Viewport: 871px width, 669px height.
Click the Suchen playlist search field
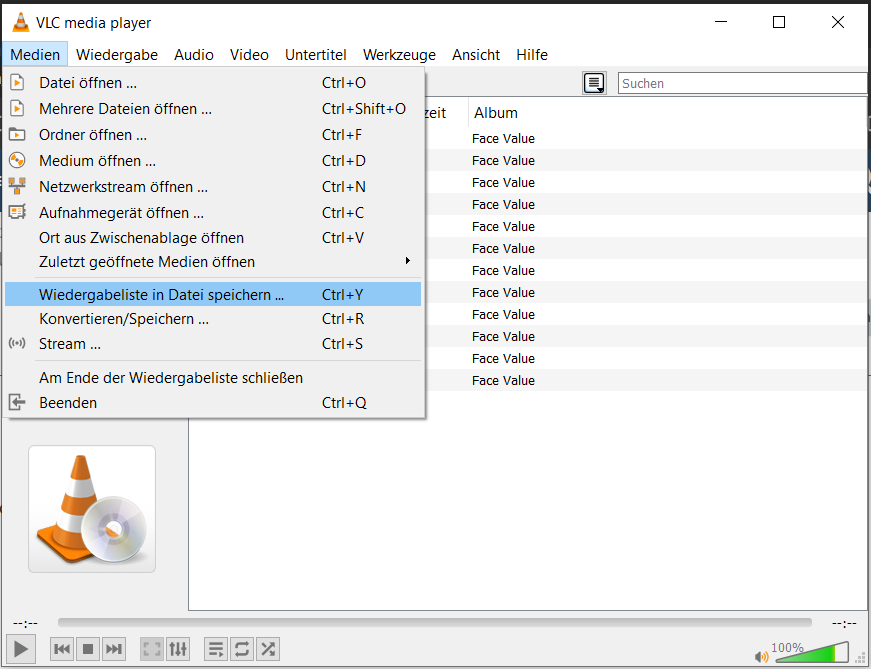(x=743, y=83)
